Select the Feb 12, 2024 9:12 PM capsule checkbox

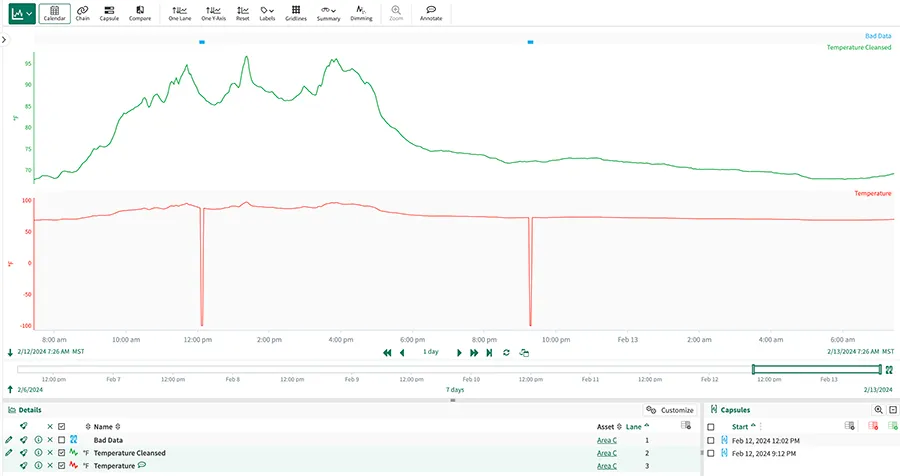click(x=711, y=453)
